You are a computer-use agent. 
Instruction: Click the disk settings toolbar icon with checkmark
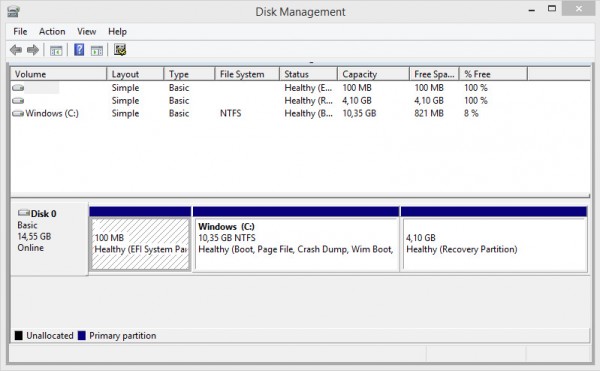click(x=120, y=50)
